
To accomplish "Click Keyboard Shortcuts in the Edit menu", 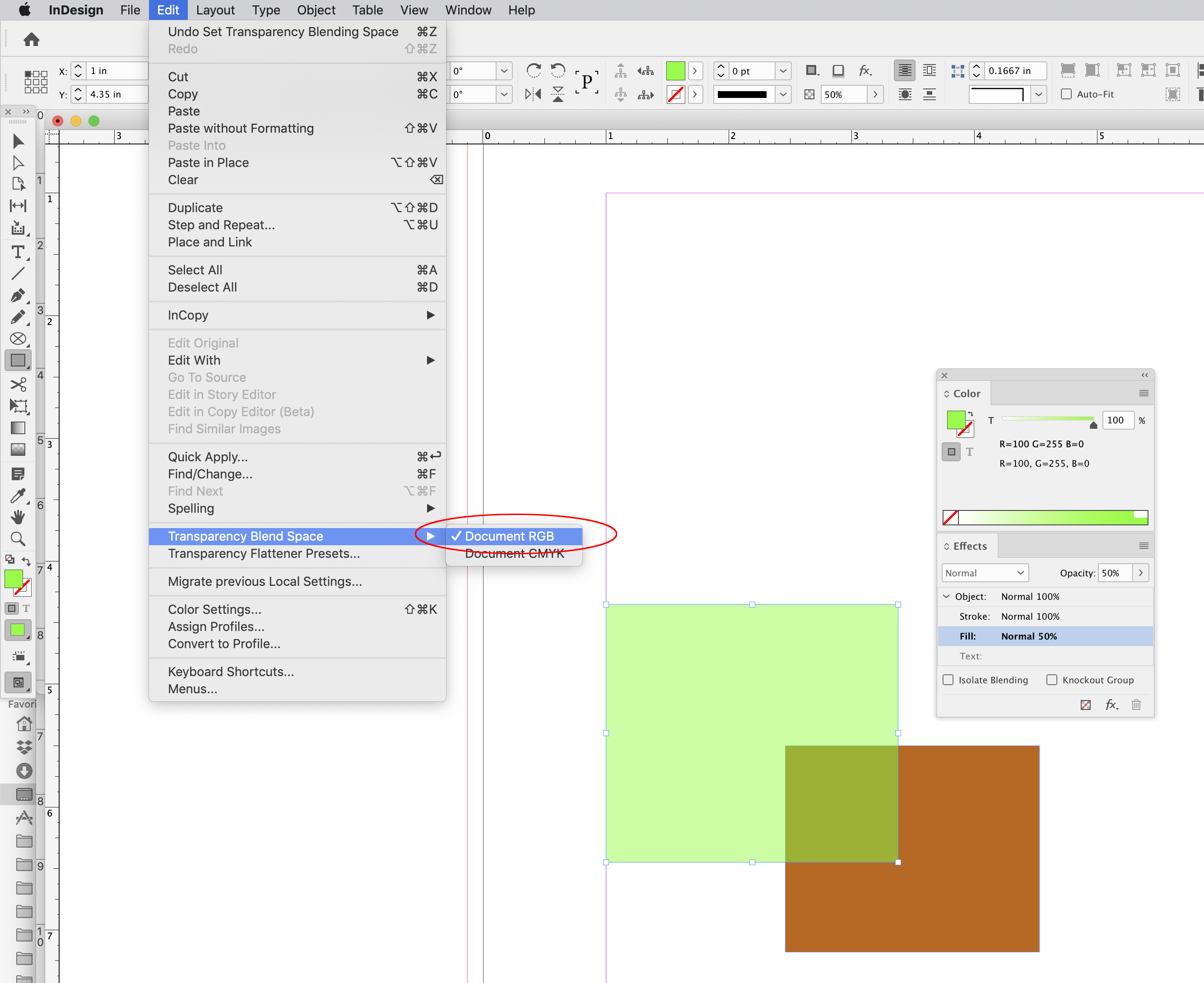I will tap(231, 672).
